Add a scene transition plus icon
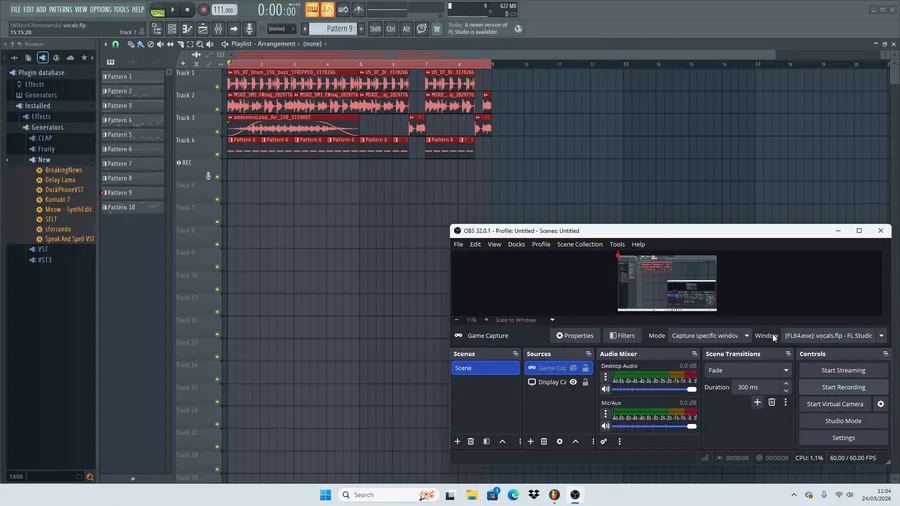This screenshot has height=506, width=900. [x=757, y=402]
